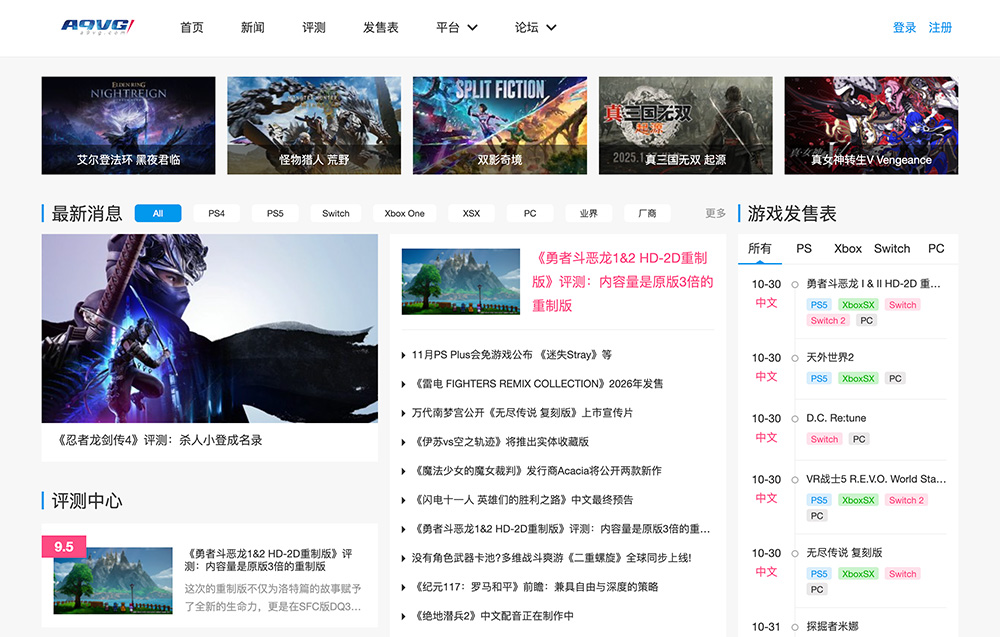Click the A9VG site logo
Viewport: 1000px width, 637px height.
[97, 27]
